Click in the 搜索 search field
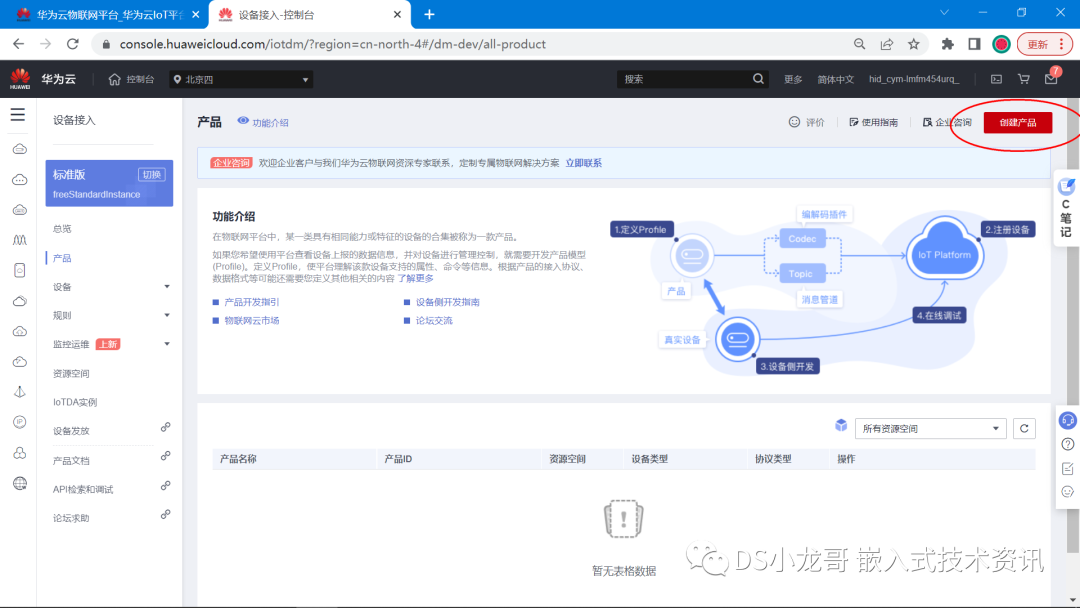 coord(690,77)
